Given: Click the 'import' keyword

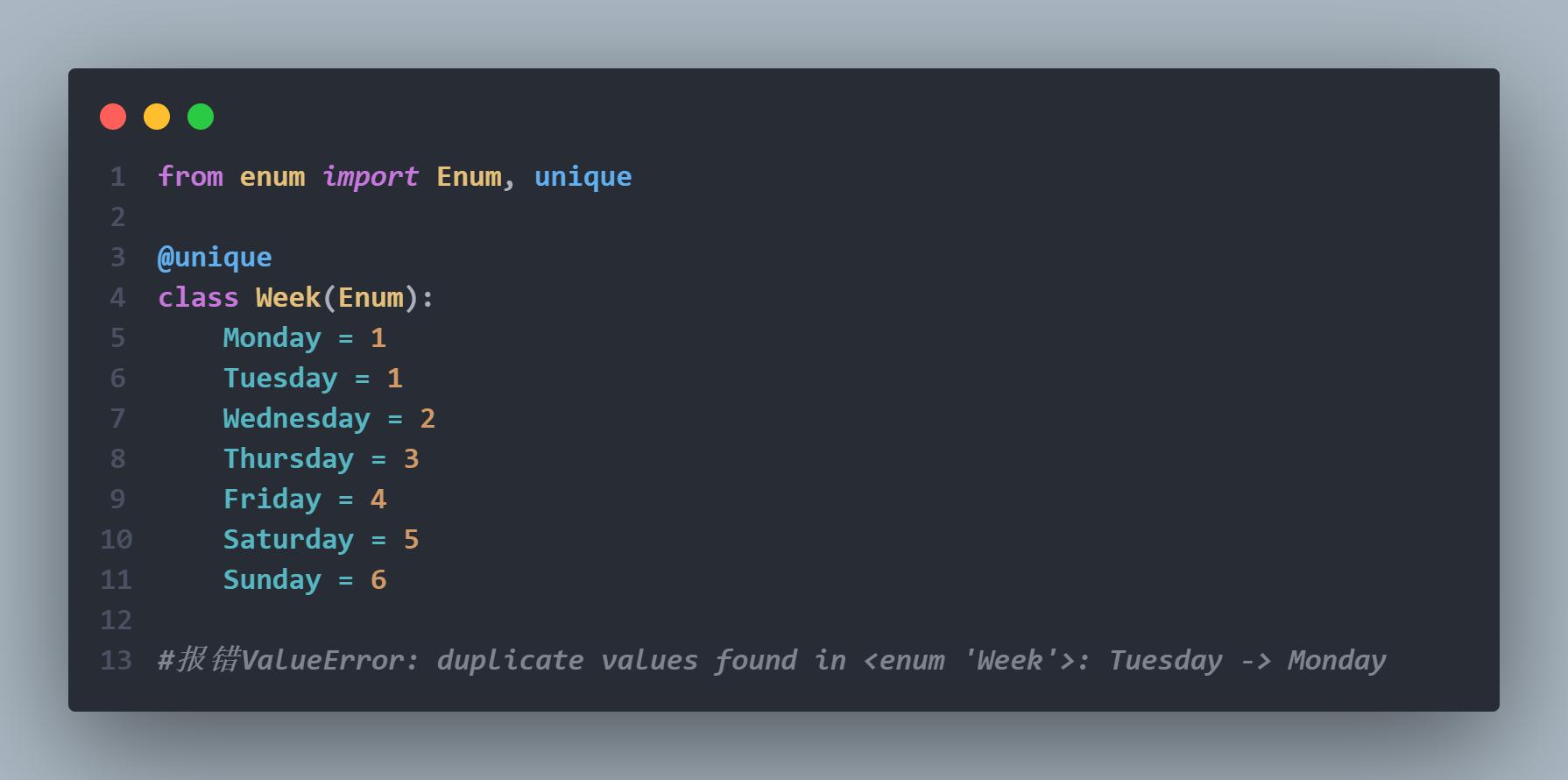Looking at the screenshot, I should [x=371, y=177].
